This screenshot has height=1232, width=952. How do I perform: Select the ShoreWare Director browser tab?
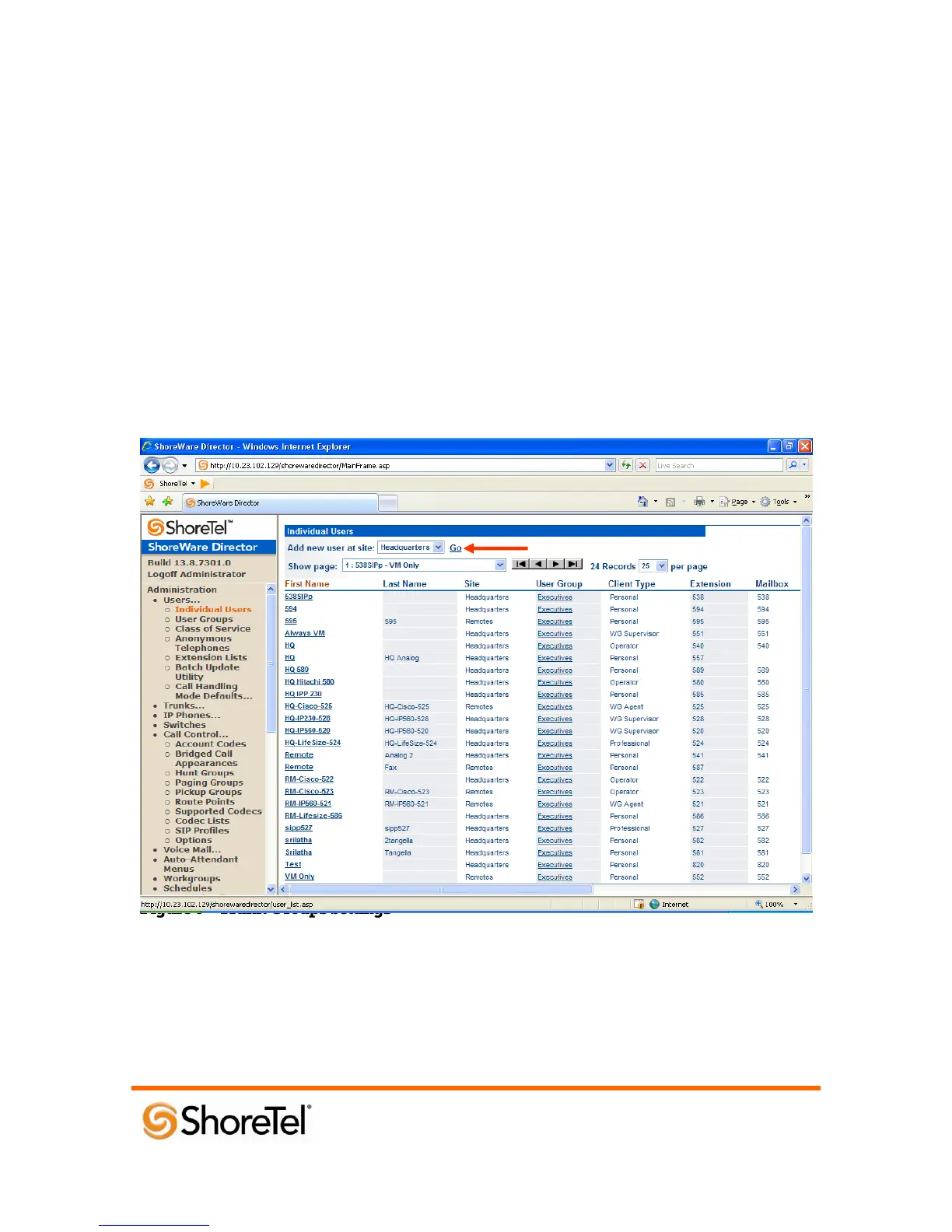pyautogui.click(x=279, y=503)
